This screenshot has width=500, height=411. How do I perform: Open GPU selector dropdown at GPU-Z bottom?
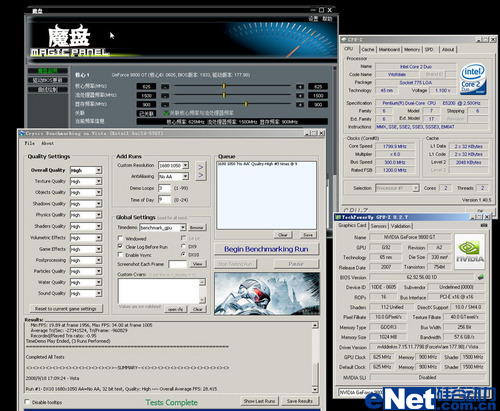pyautogui.click(x=362, y=392)
